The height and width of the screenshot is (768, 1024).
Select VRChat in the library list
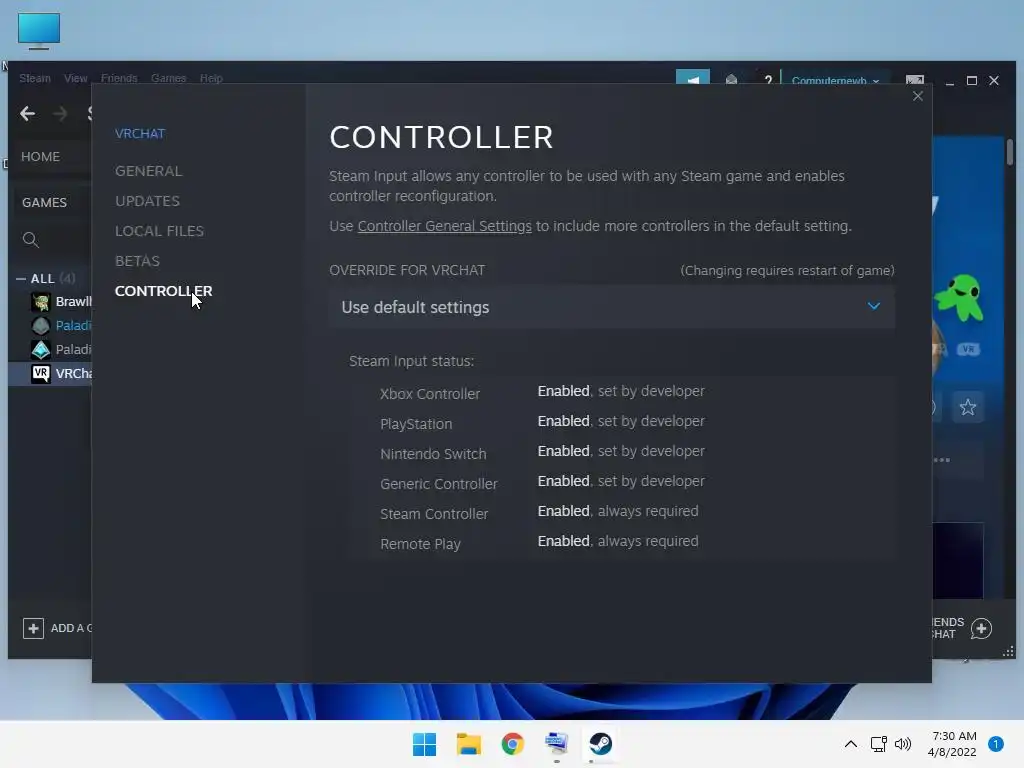73,374
